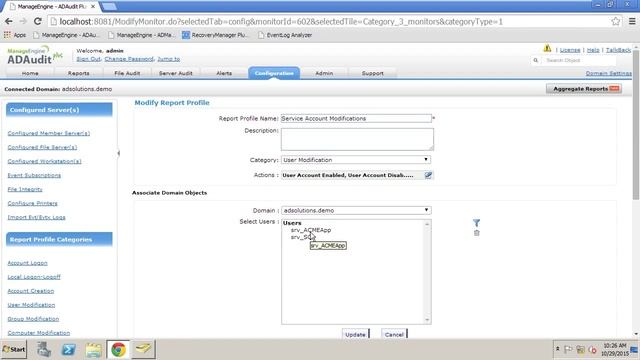Screen dimensions: 640x360
Task: Bookmark page with the star icon
Action: point(616,22)
